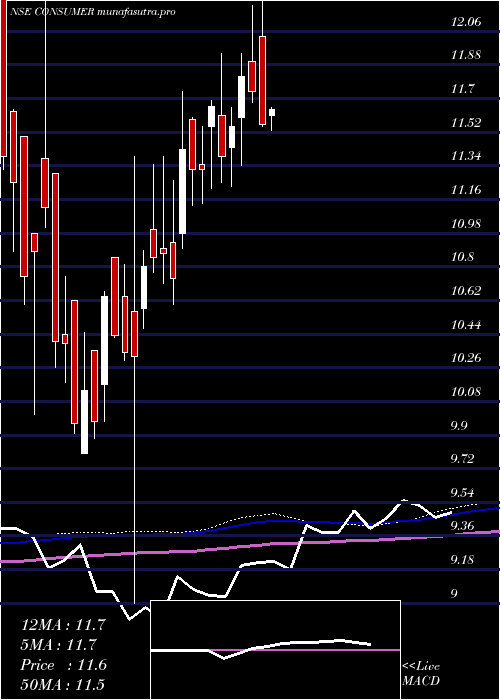This screenshot has height=700, width=500.
Task: Click the 9.9 price axis label
Action: [460, 425]
